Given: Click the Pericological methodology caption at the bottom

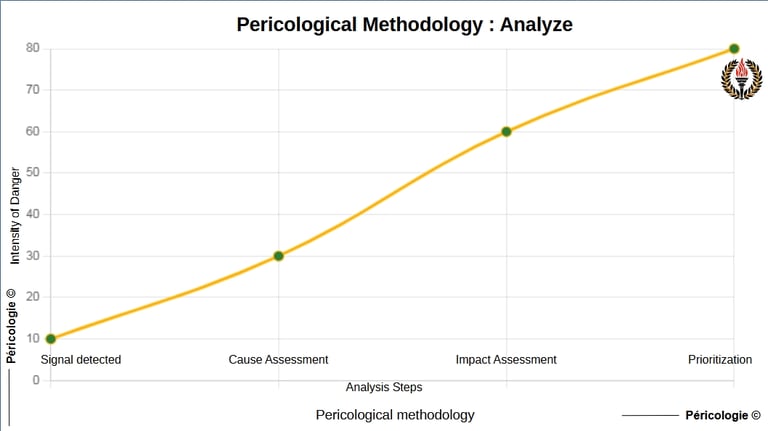Looking at the screenshot, I should pos(395,414).
